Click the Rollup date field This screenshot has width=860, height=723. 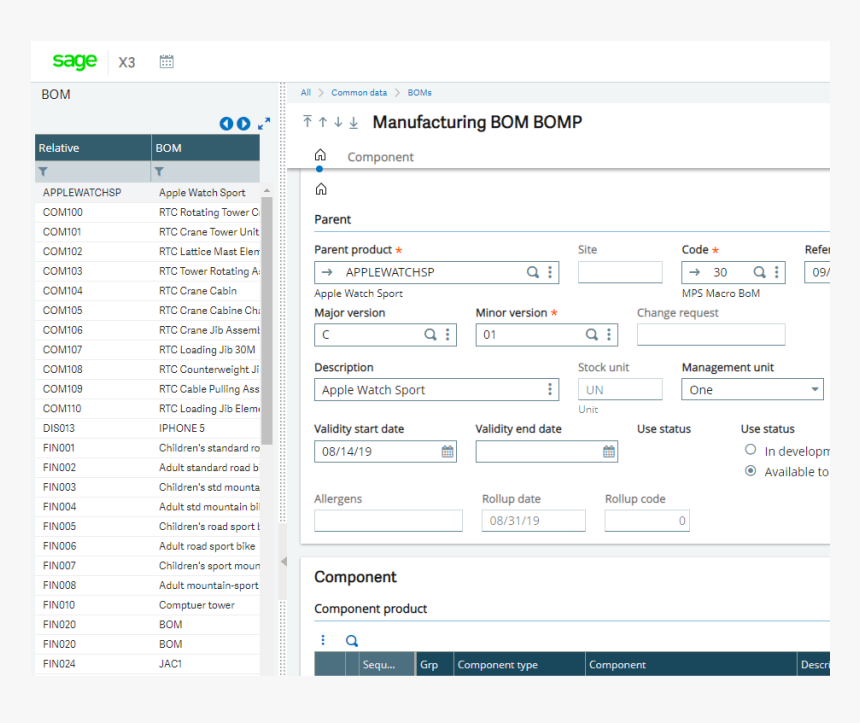[x=534, y=521]
